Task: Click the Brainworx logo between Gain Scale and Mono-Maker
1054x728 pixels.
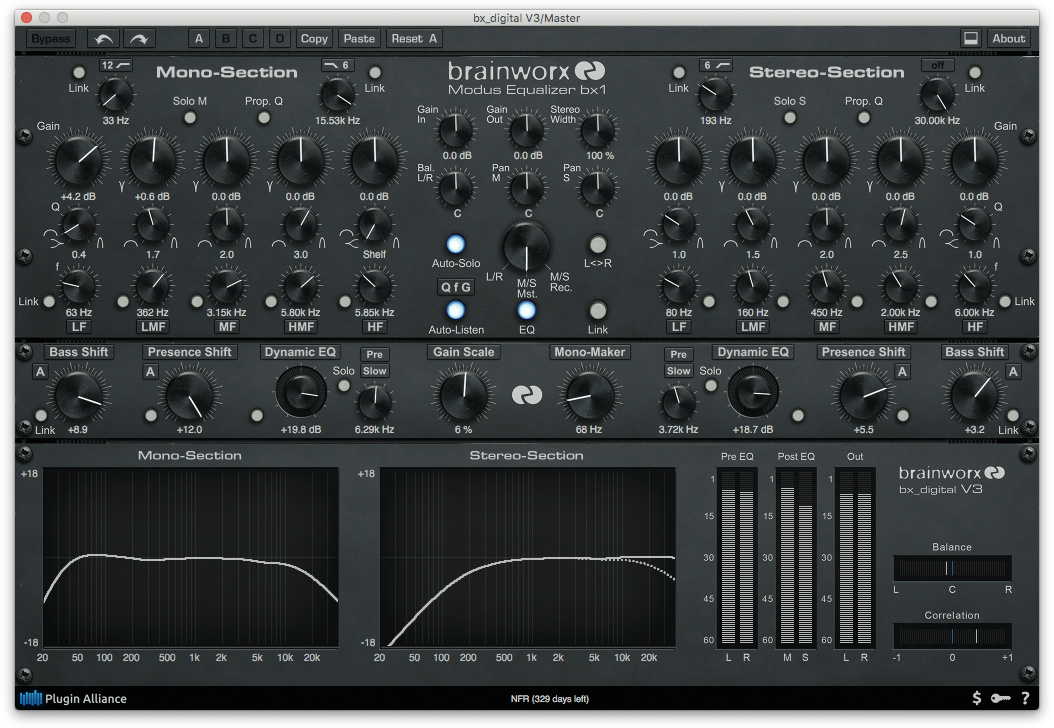Action: point(527,396)
